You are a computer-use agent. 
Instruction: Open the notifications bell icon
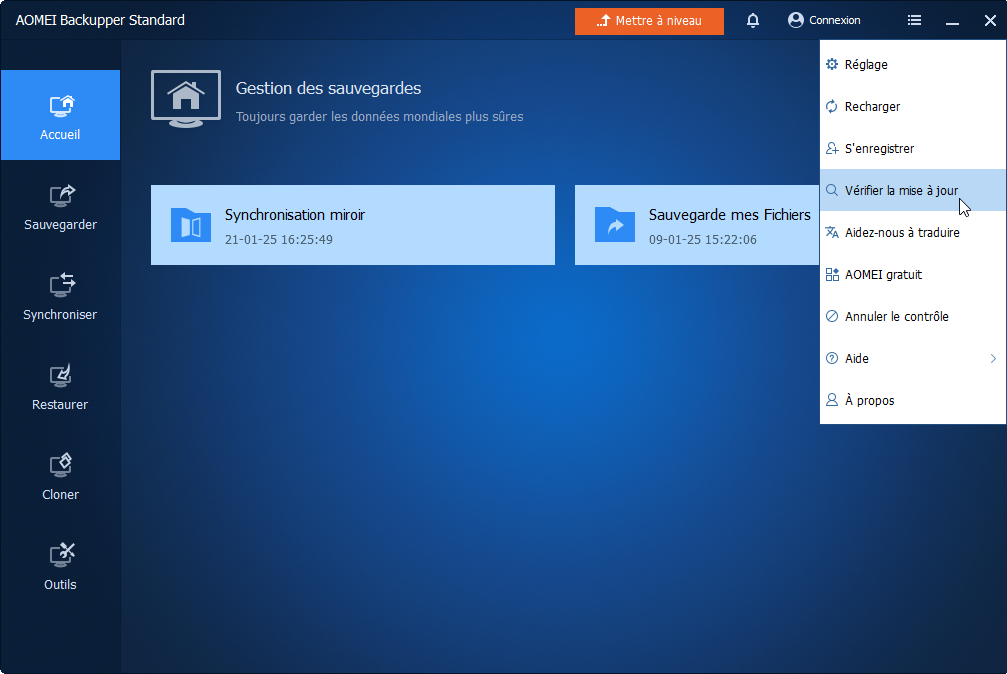[753, 21]
